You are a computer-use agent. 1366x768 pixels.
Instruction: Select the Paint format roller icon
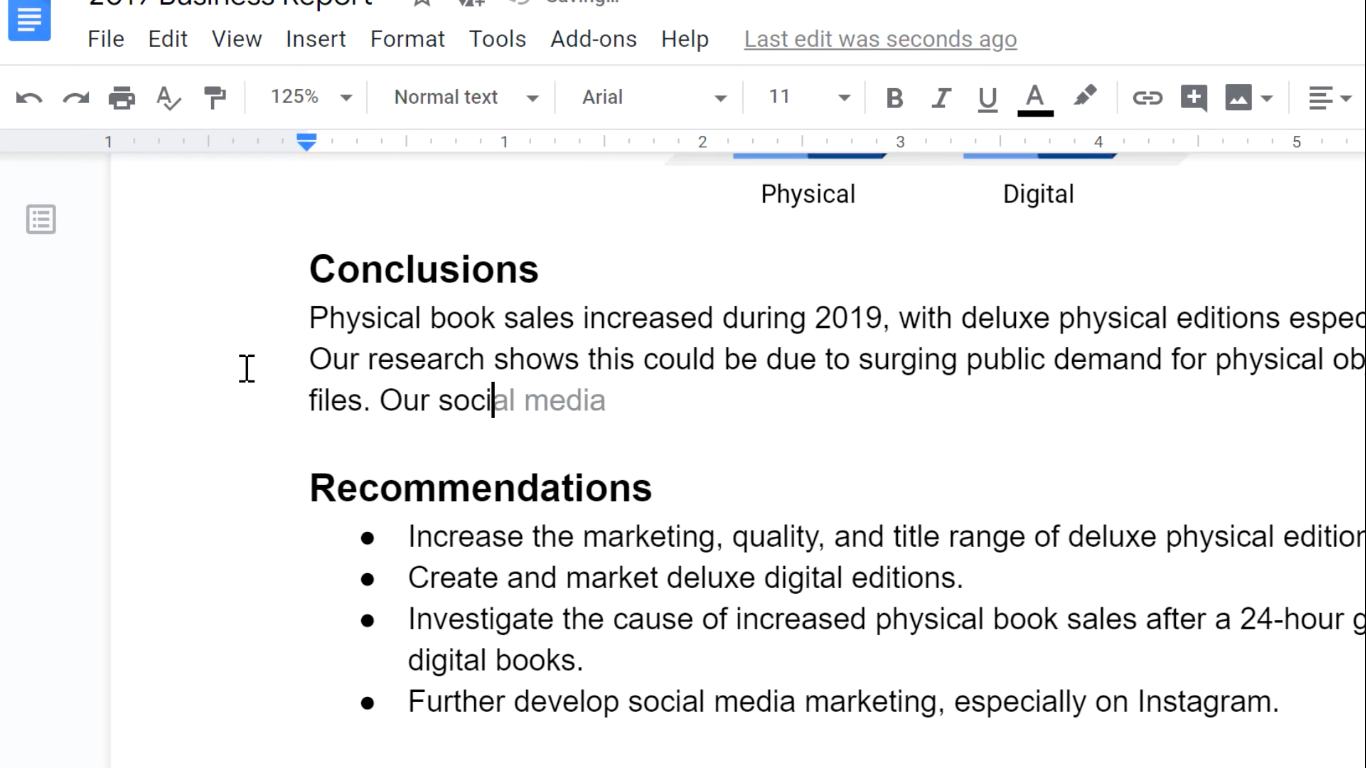coord(215,98)
